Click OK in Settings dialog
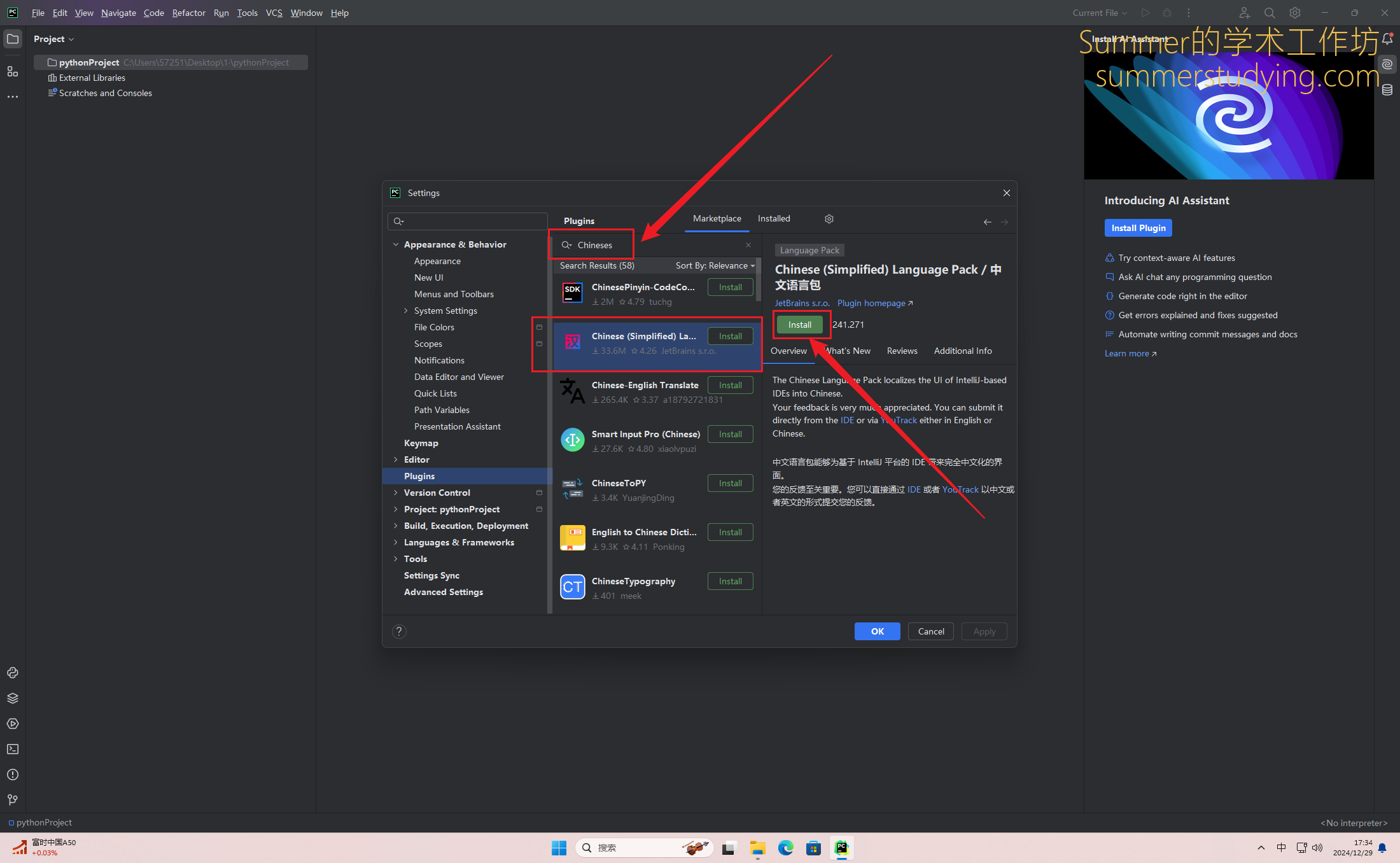 [x=878, y=631]
